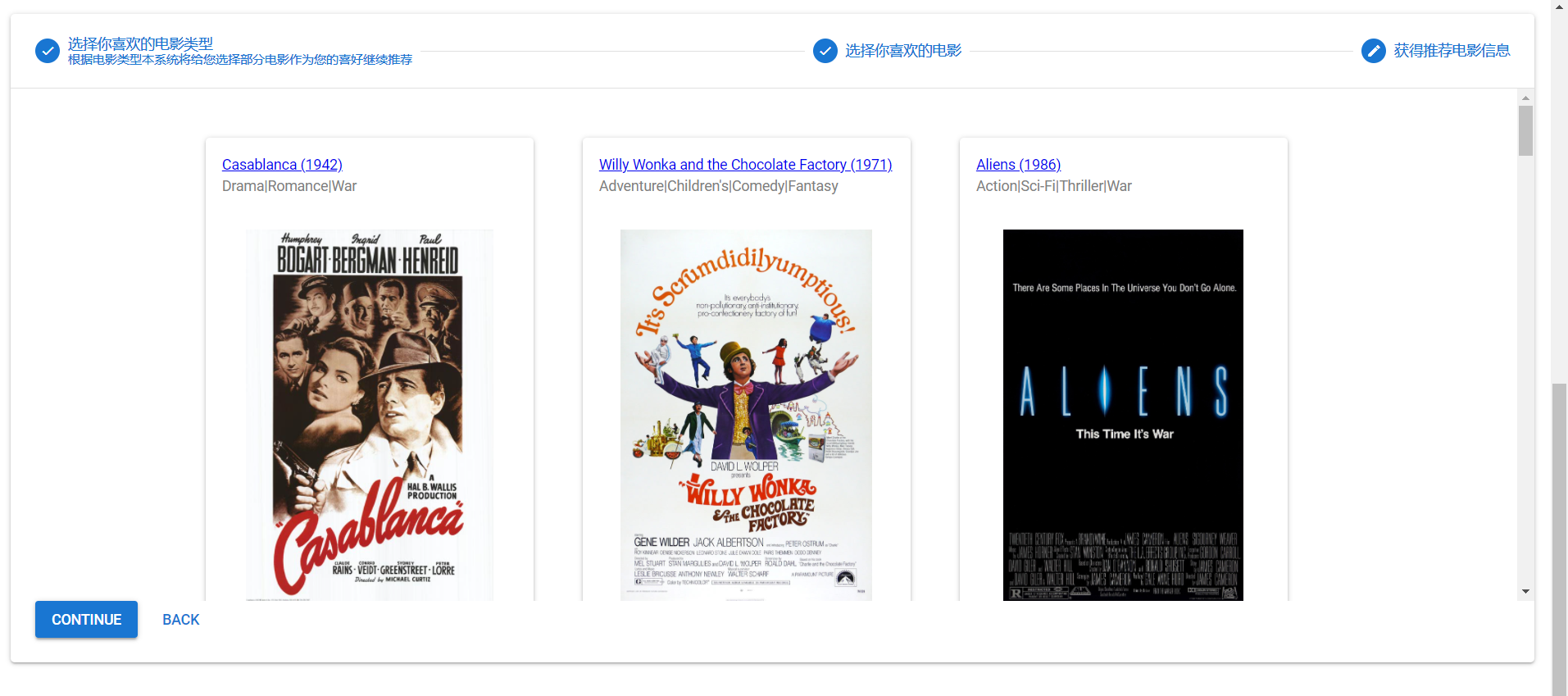Select the 选择你喜欢的电影 step label
The image size is (1568, 696).
click(x=903, y=51)
